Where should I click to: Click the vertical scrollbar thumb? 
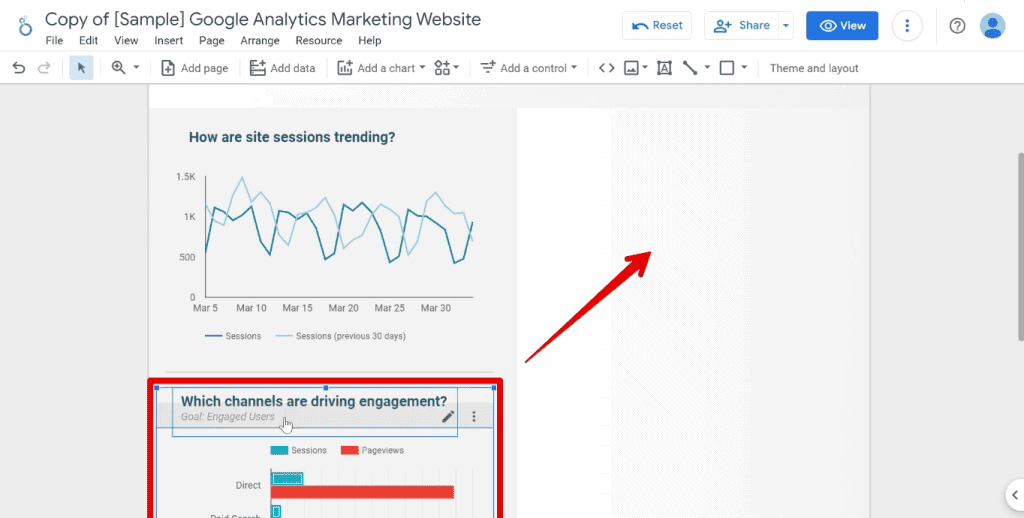click(1020, 246)
